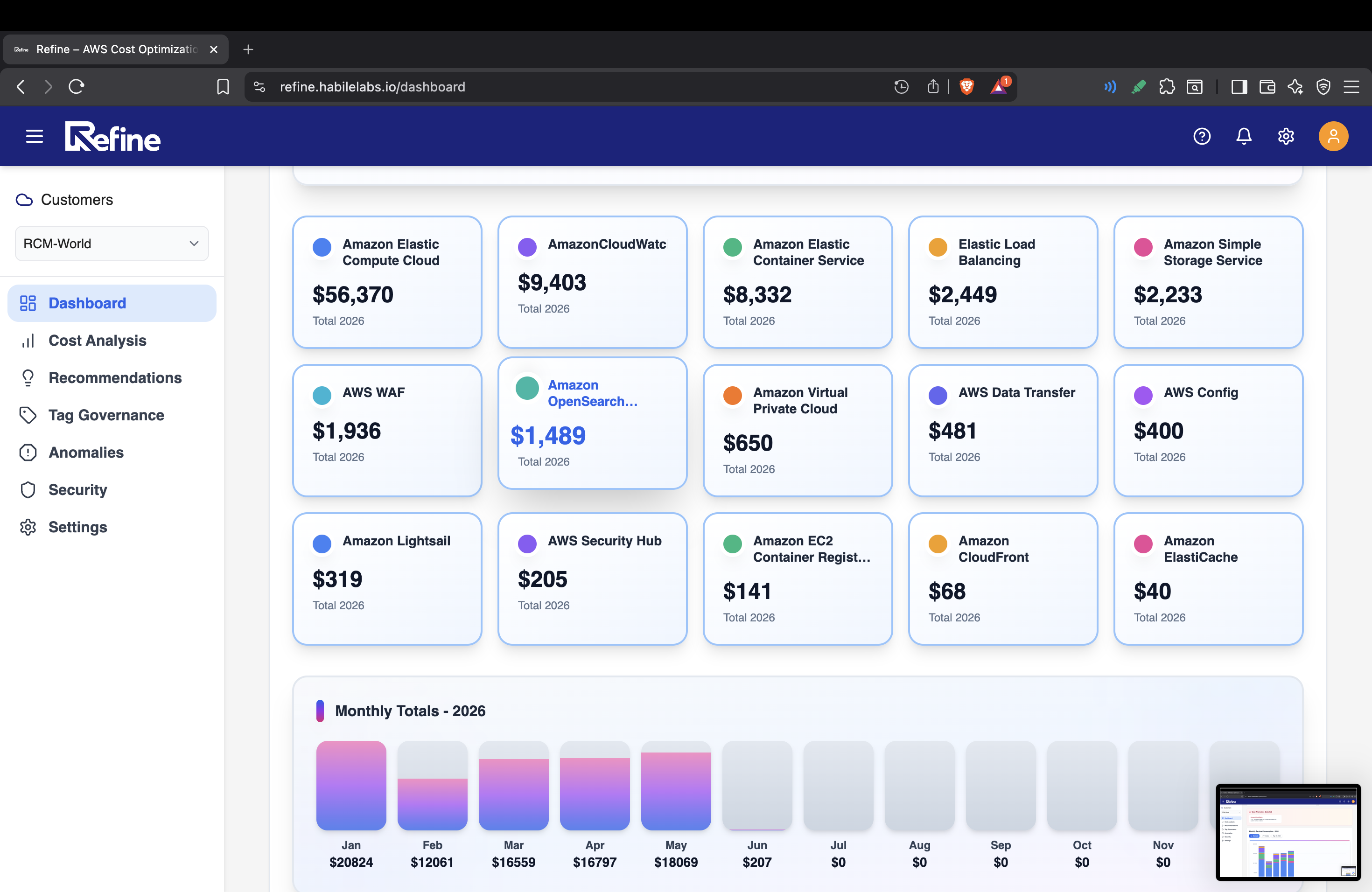Open the browser main menu

pyautogui.click(x=1352, y=87)
